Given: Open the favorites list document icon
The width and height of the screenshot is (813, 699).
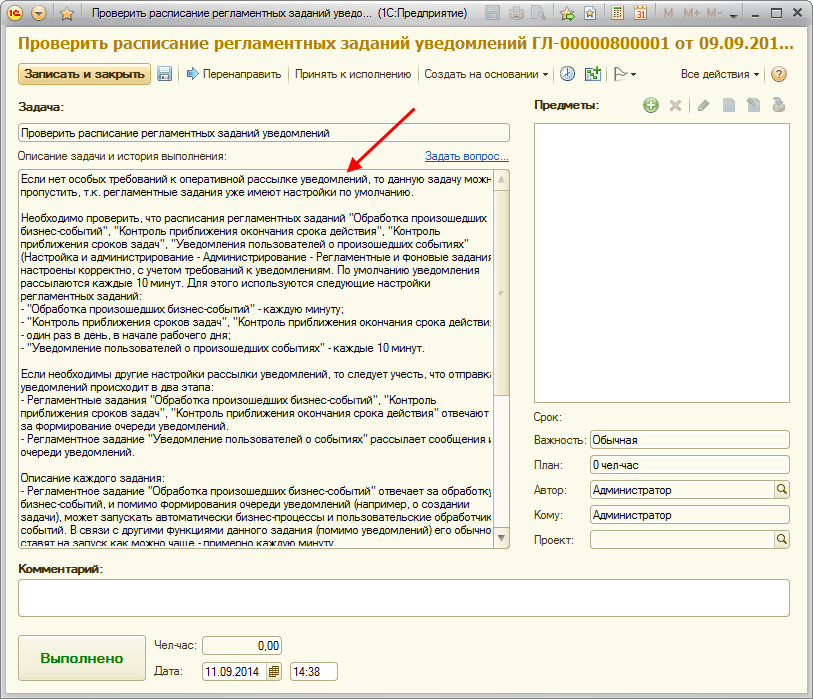Looking at the screenshot, I should 590,13.
